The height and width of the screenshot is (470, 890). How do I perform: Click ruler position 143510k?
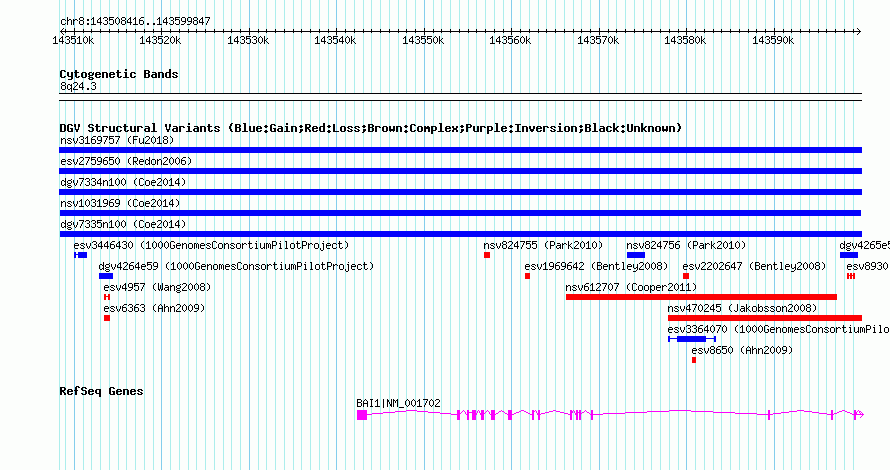[x=74, y=40]
